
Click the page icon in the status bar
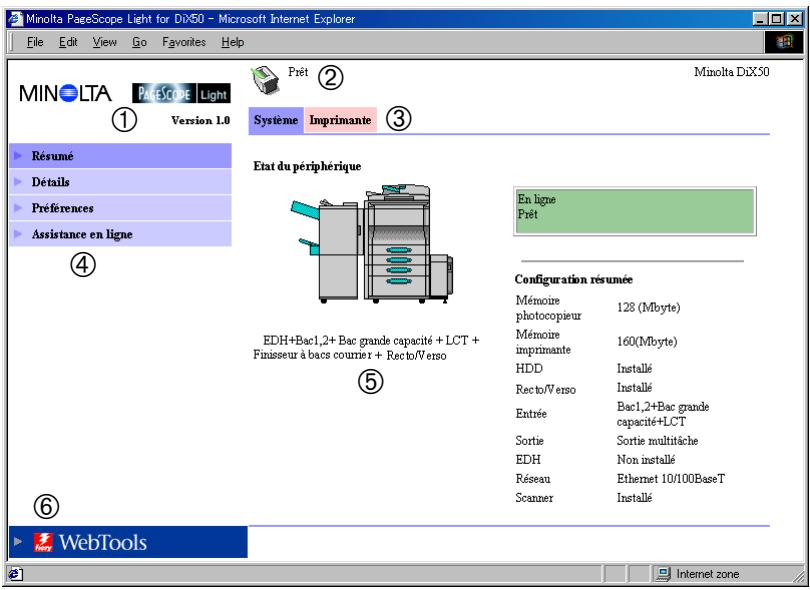(x=14, y=573)
